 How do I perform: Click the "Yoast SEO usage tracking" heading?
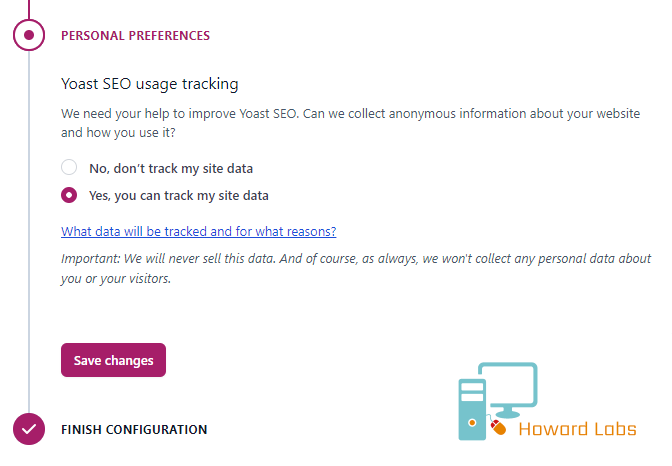tap(150, 84)
